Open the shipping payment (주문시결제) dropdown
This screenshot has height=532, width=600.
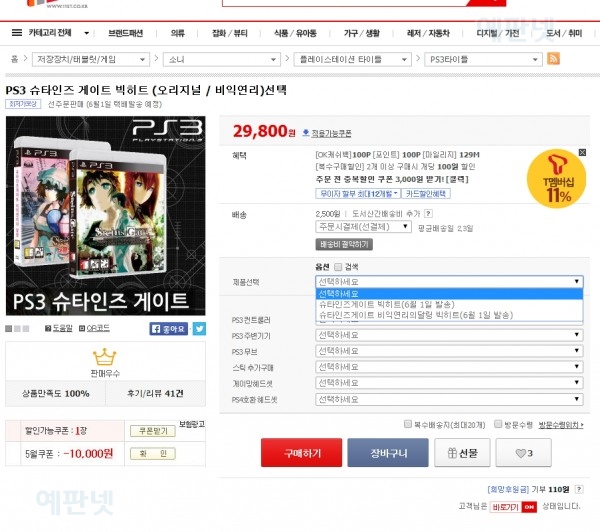click(363, 227)
